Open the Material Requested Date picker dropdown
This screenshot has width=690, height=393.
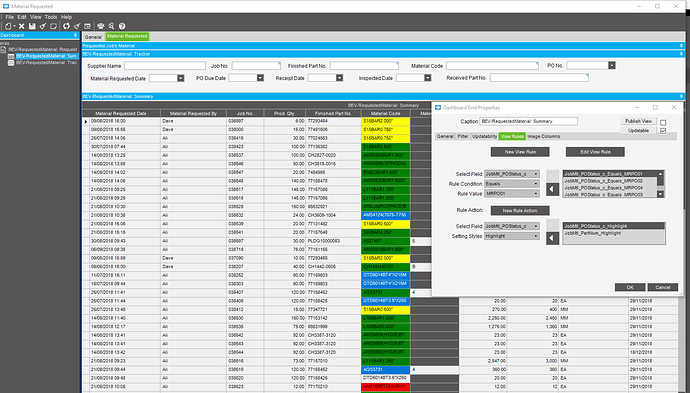[180, 78]
